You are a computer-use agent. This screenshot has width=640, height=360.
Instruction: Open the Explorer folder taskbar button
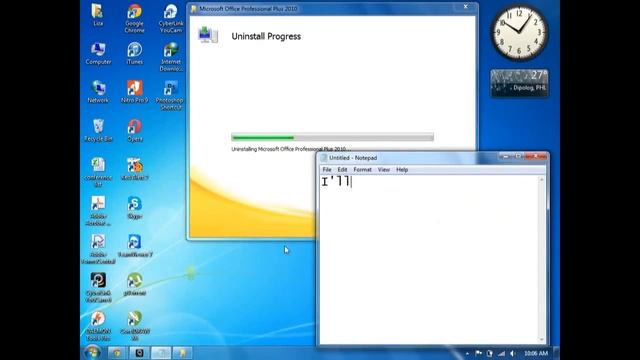[x=182, y=353]
